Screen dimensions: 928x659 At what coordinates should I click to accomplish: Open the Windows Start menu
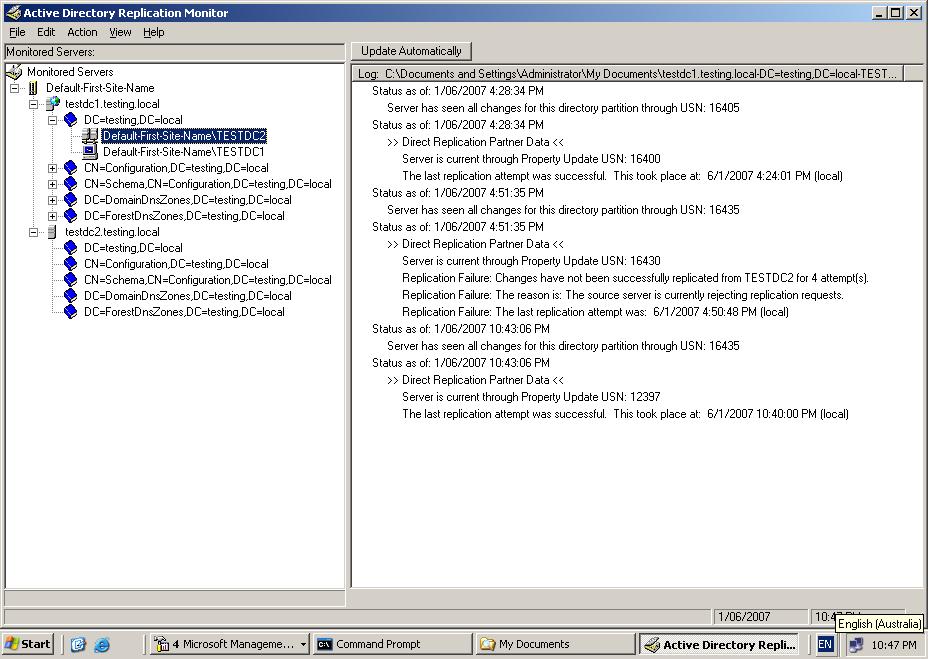tap(28, 644)
